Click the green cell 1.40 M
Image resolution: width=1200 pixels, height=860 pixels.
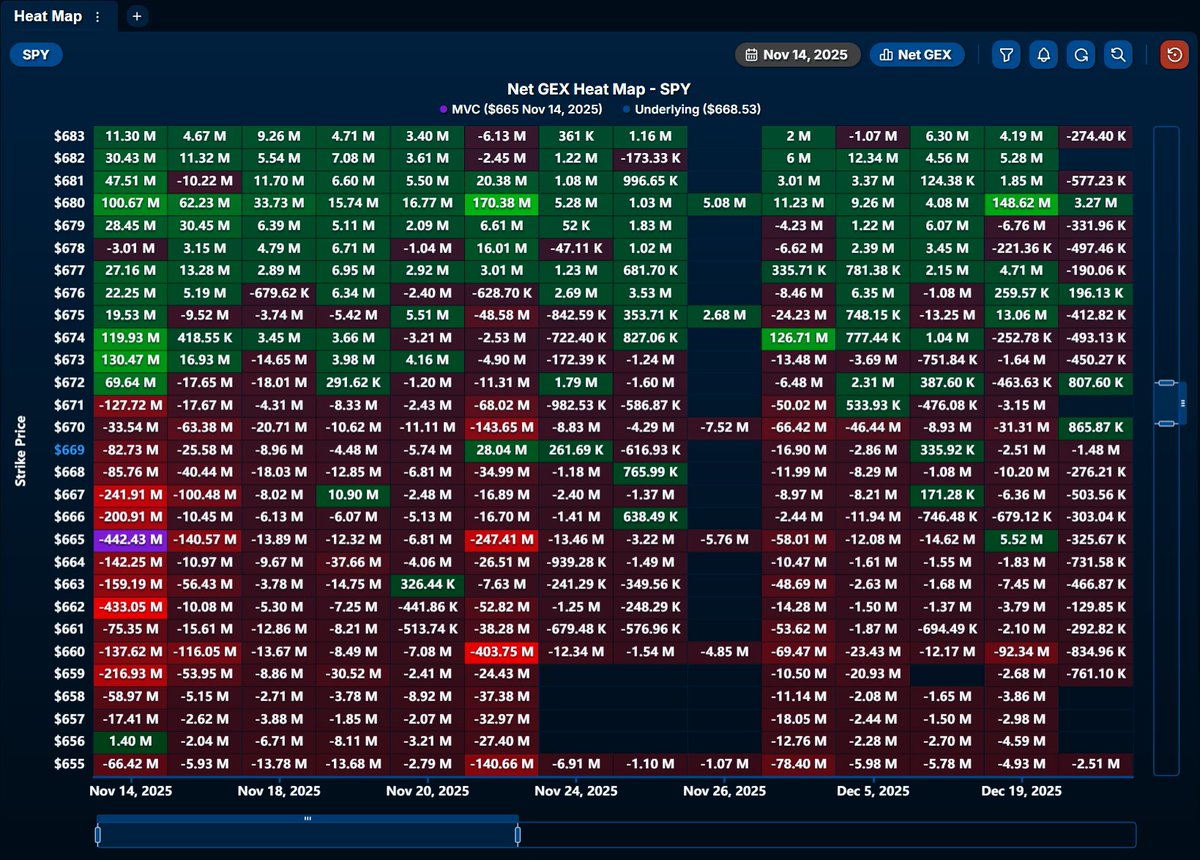click(x=129, y=741)
